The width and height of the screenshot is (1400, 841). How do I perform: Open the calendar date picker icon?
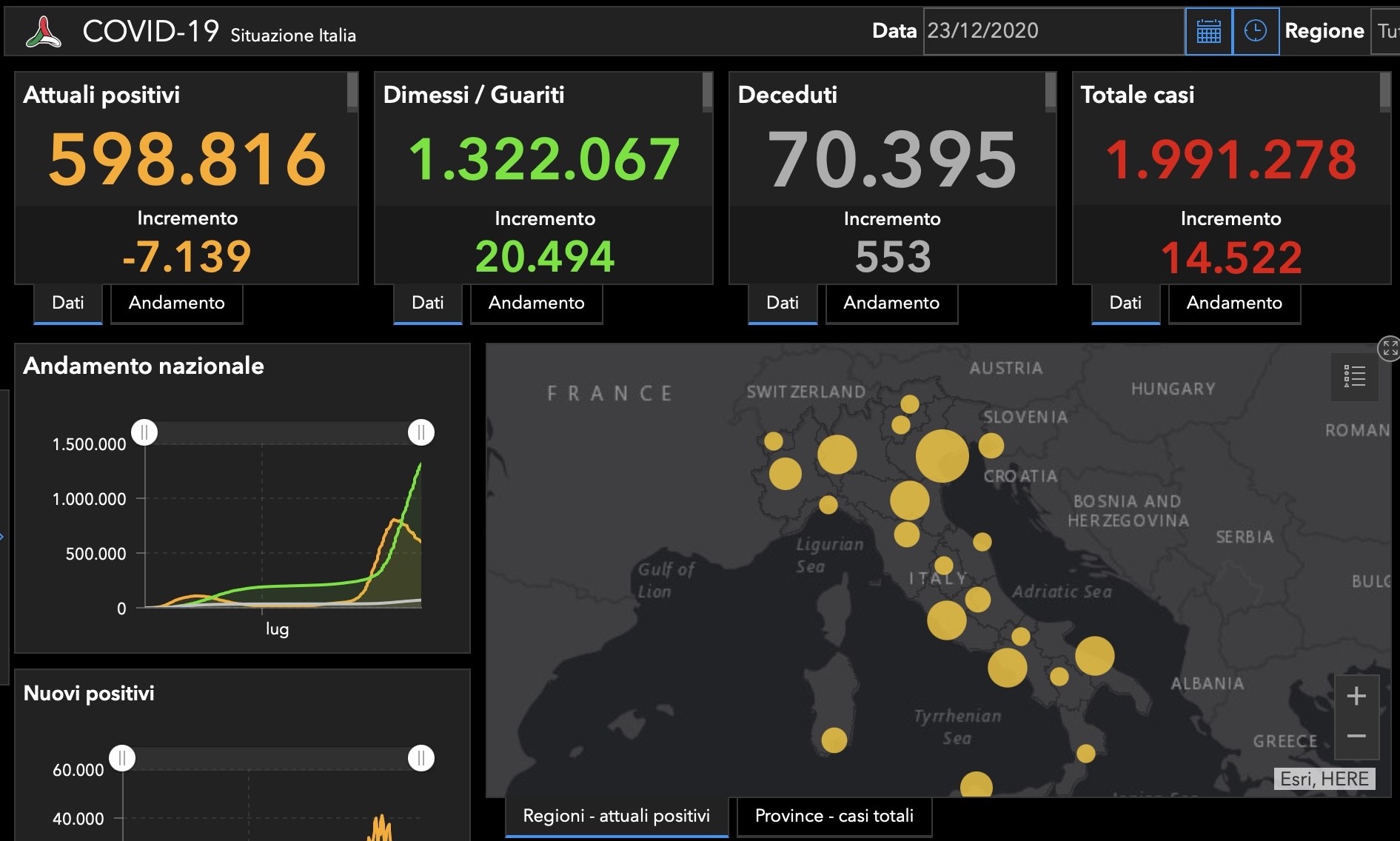tap(1208, 31)
